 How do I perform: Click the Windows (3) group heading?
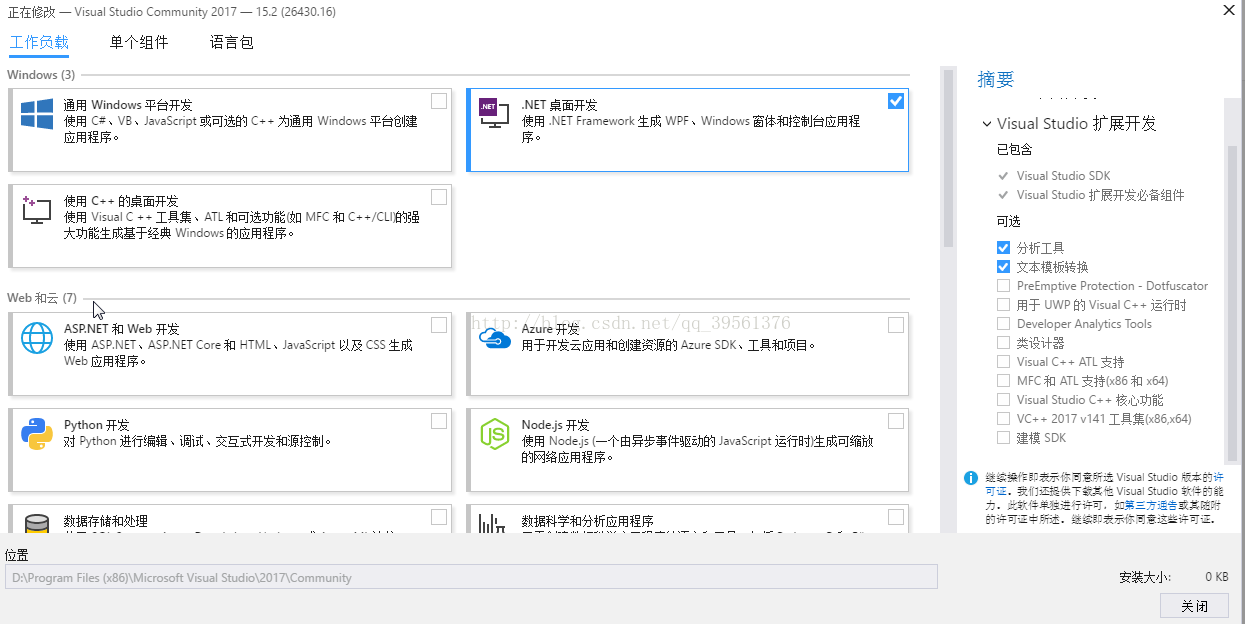pyautogui.click(x=41, y=75)
